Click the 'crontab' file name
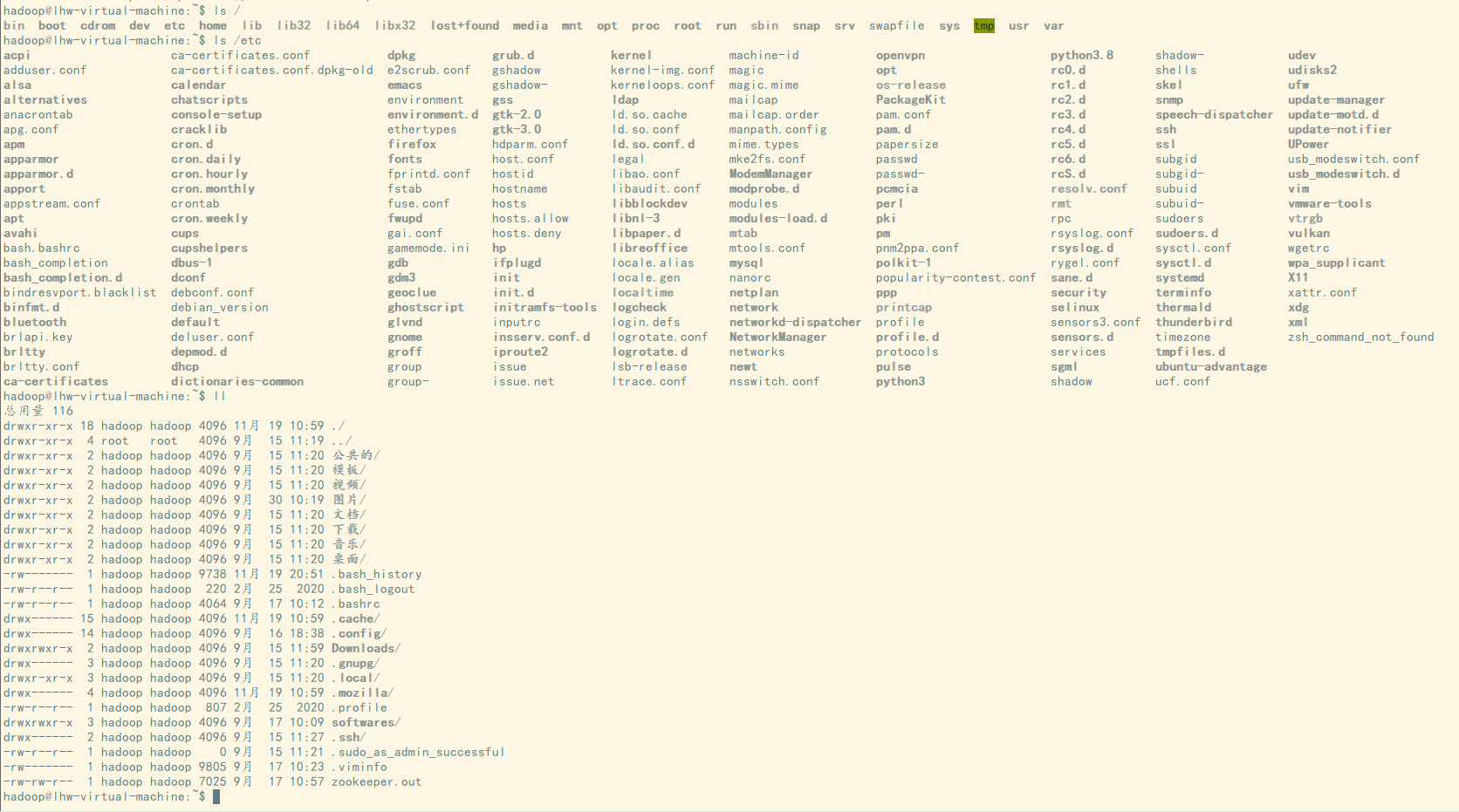The width and height of the screenshot is (1459, 812). pos(195,204)
